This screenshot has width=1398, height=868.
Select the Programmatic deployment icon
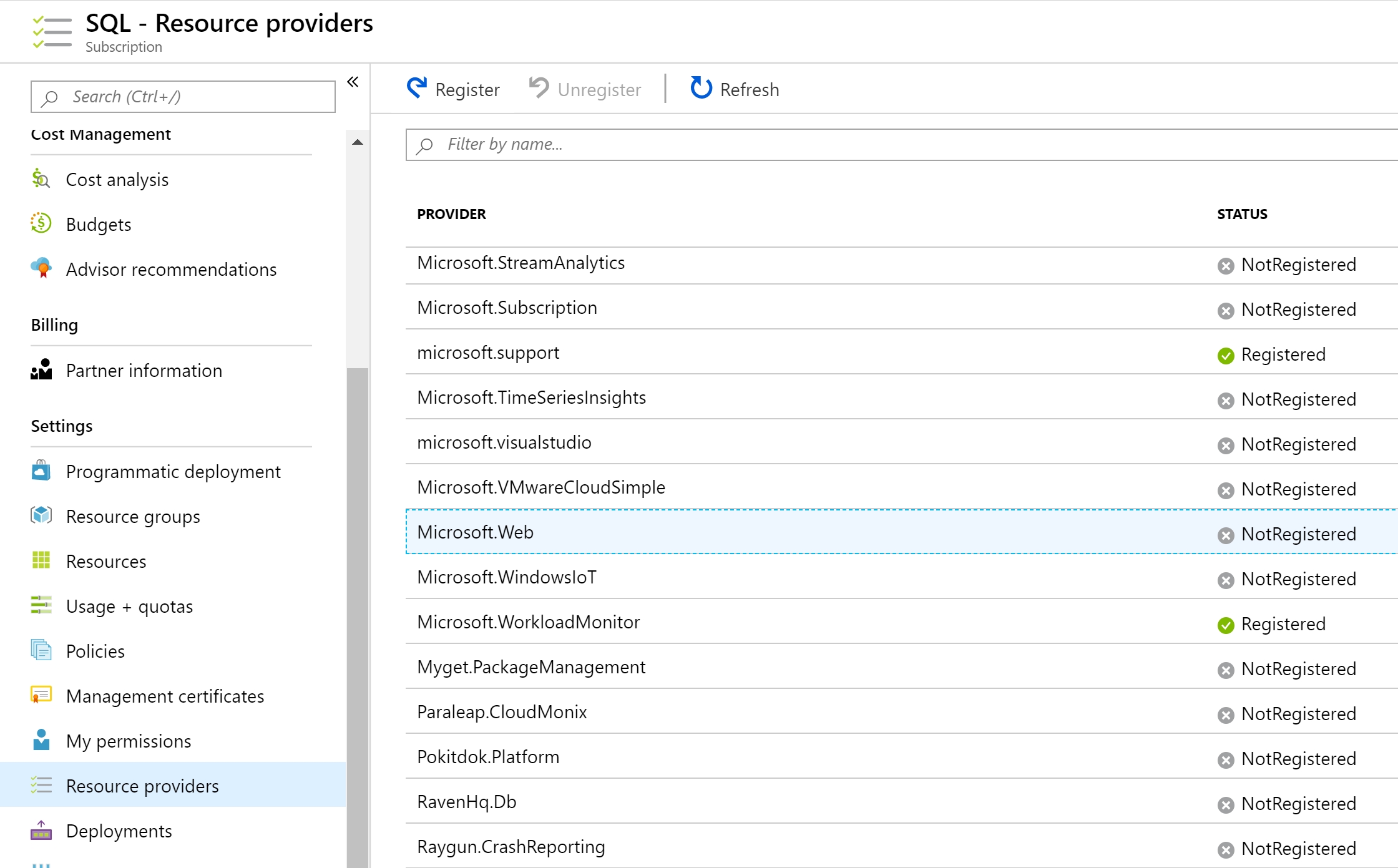(x=41, y=471)
